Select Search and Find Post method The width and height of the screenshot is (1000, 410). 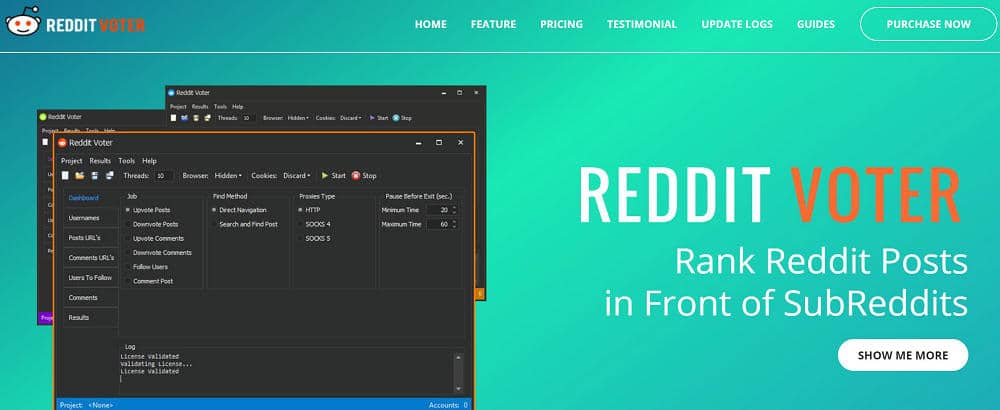pos(244,224)
